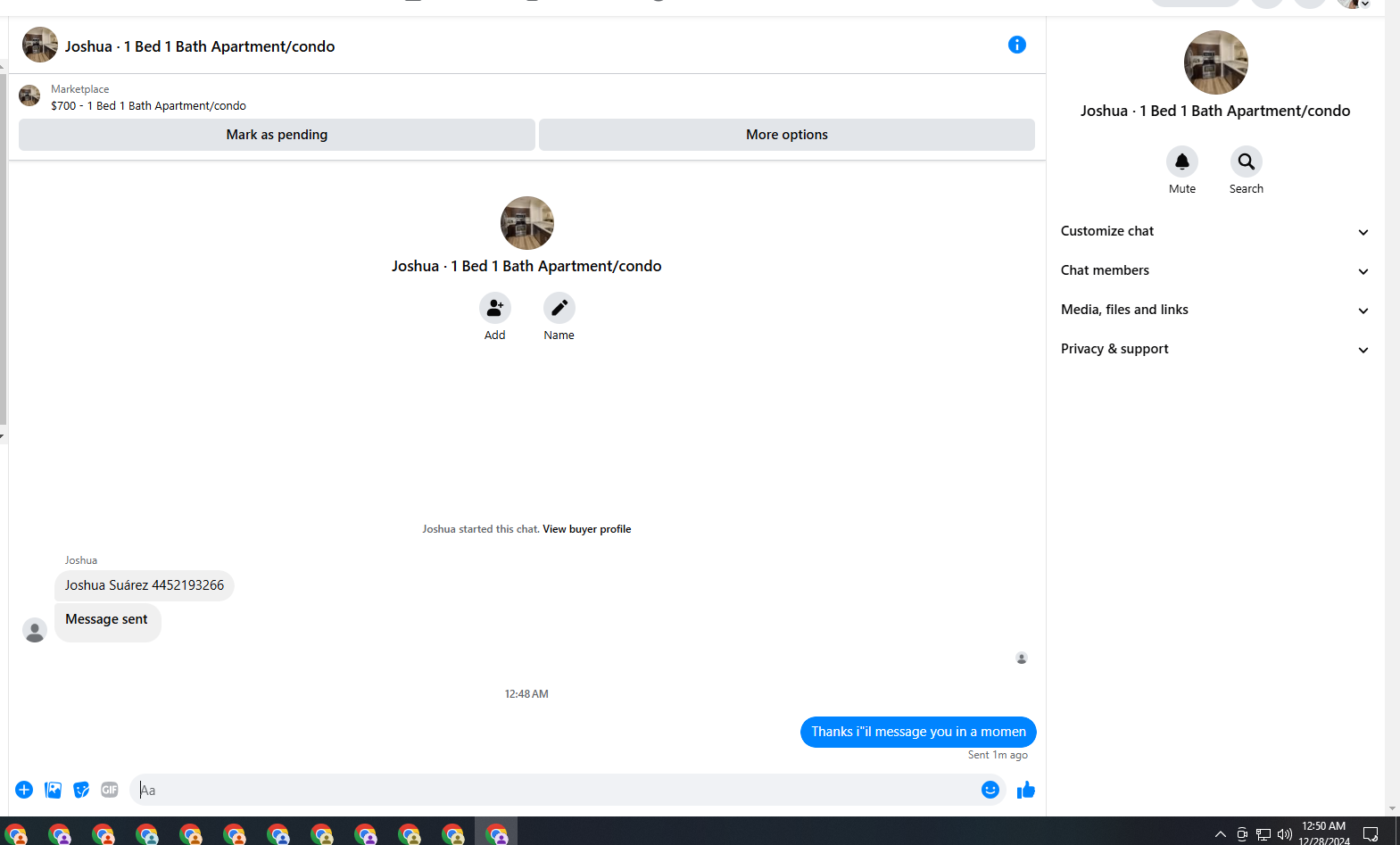Viewport: 1400px width, 845px height.
Task: Attach a photo using the image icon
Action: tap(53, 790)
